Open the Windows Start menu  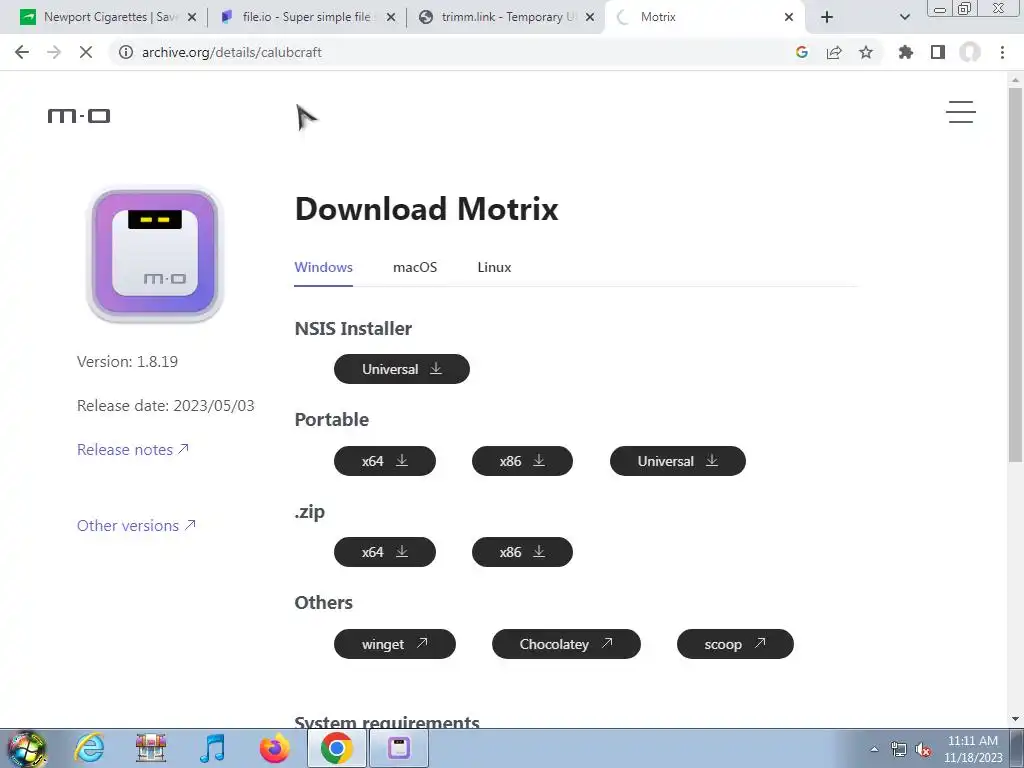(x=27, y=748)
